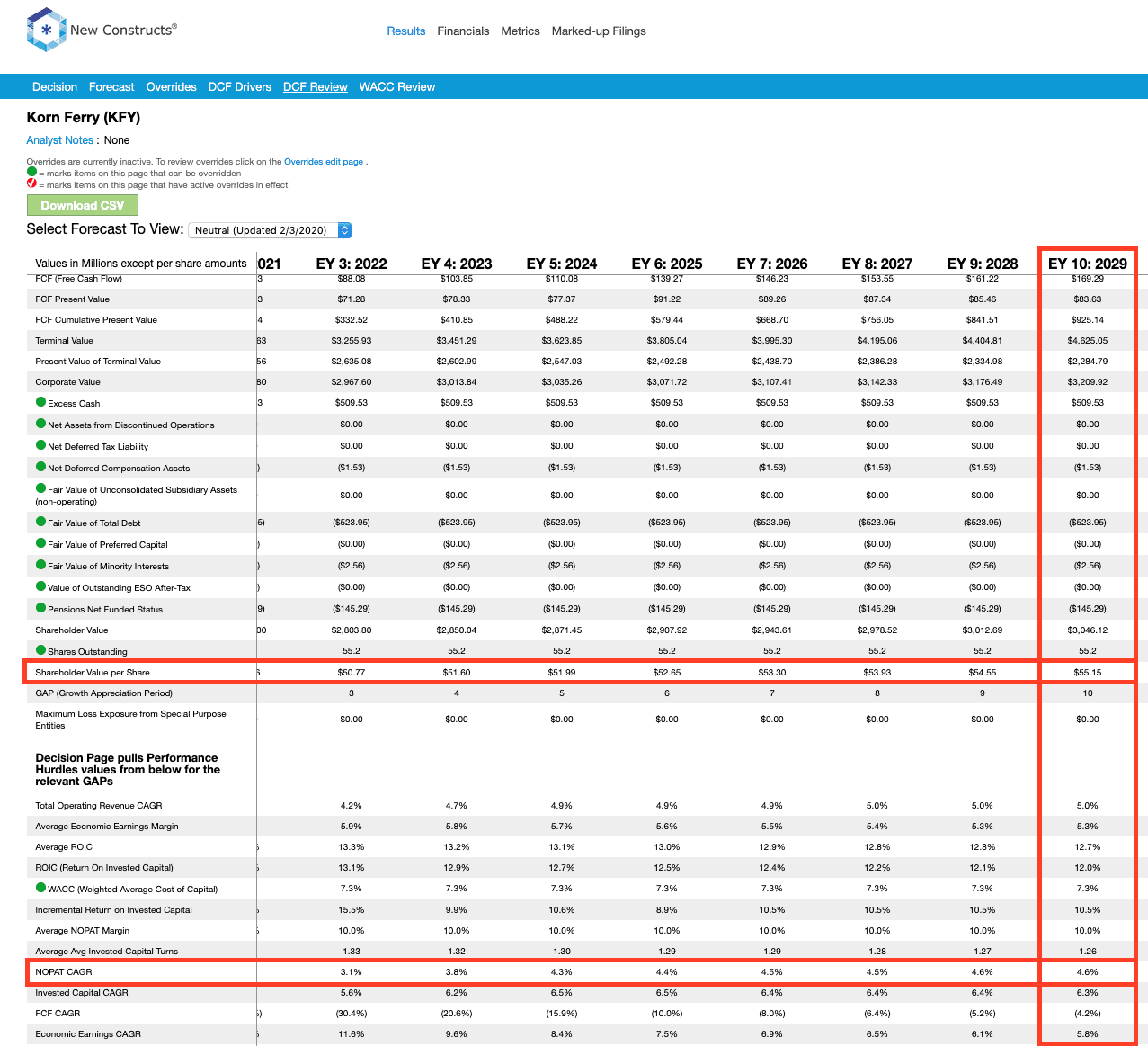Click override dot for Fair Value of Unconsolidated Subsidiary Assets

tap(40, 488)
